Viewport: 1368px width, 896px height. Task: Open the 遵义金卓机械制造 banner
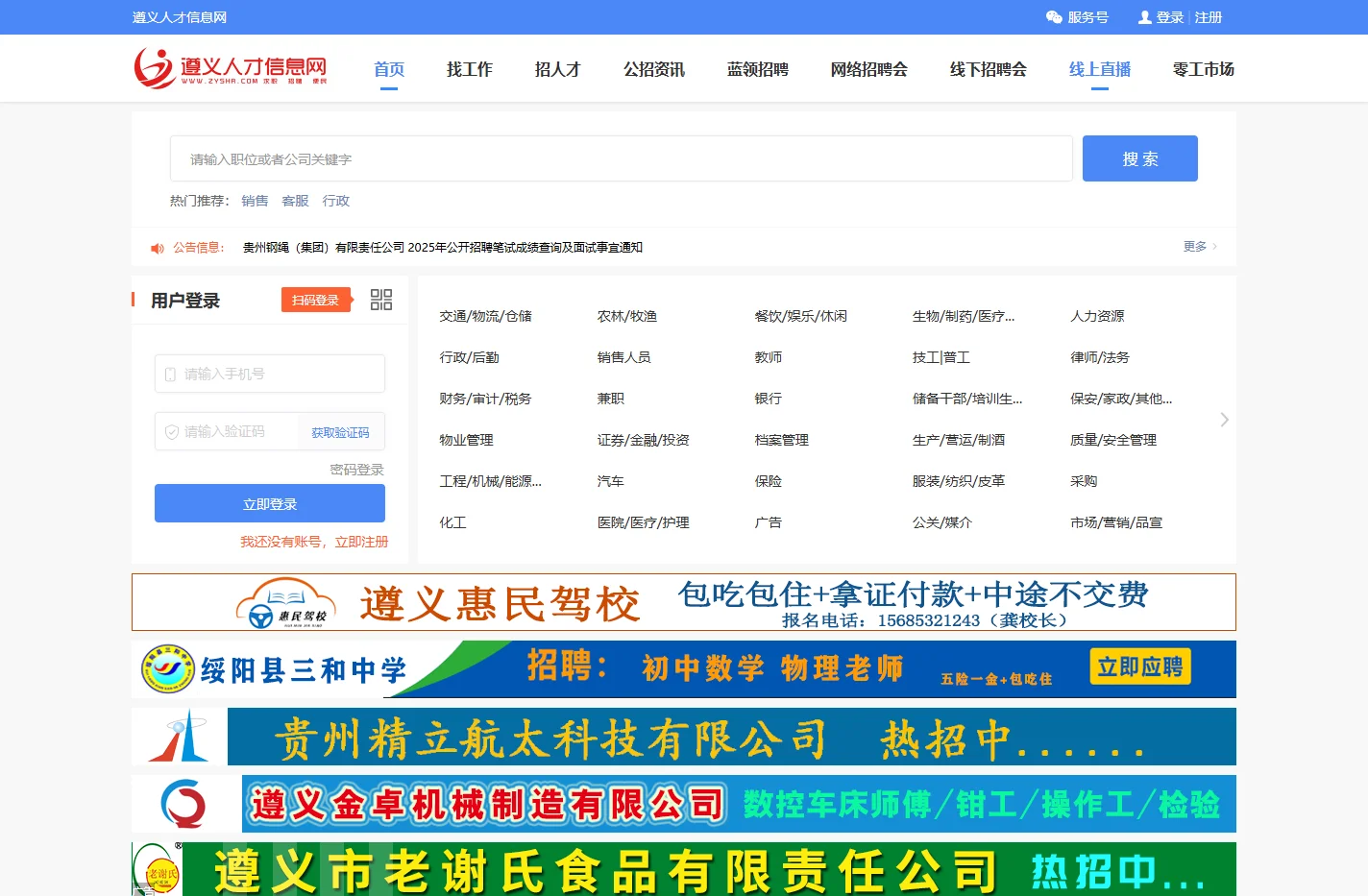coord(684,804)
